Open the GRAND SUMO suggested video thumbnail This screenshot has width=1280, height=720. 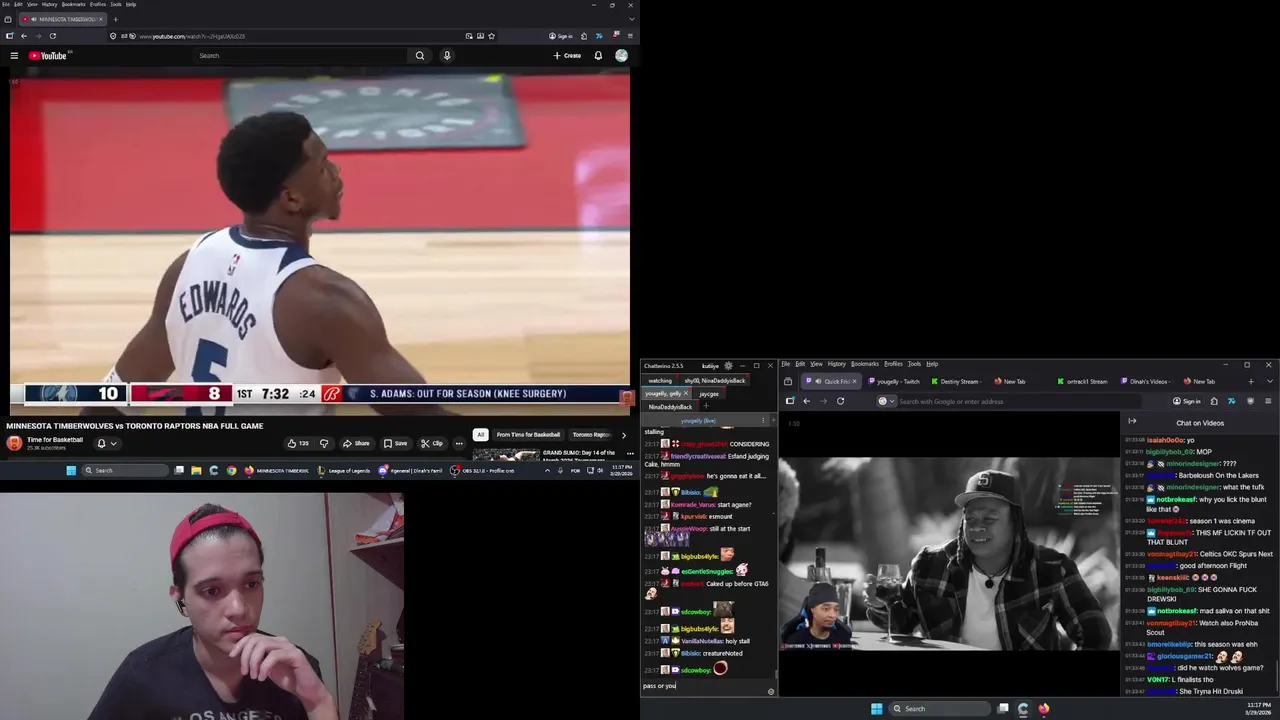506,455
